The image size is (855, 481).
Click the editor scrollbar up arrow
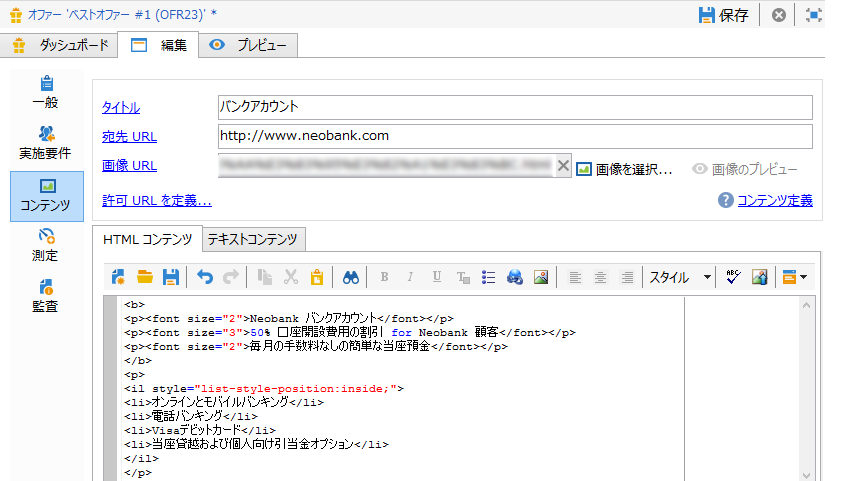[806, 305]
